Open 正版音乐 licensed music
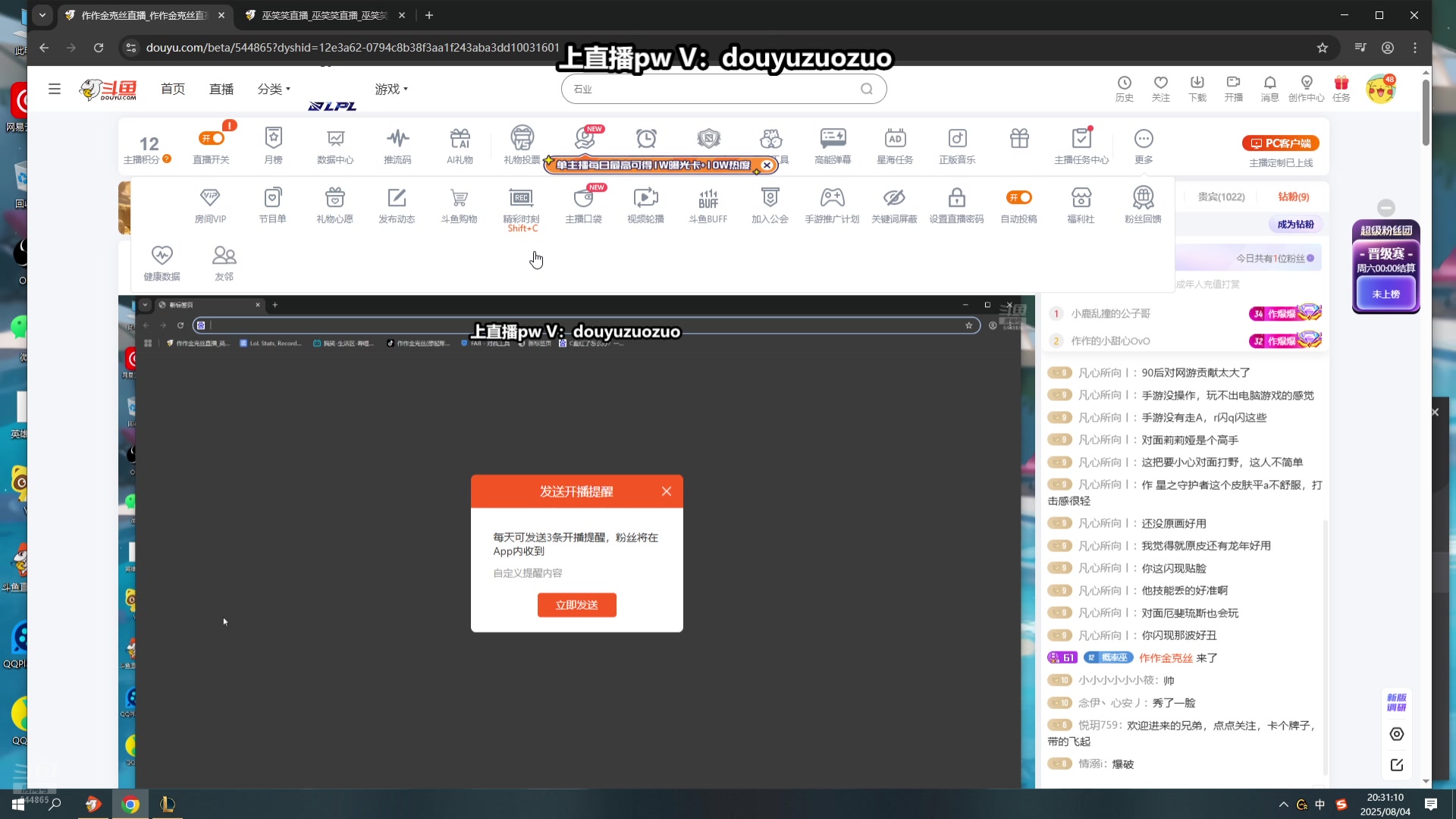 point(957,146)
